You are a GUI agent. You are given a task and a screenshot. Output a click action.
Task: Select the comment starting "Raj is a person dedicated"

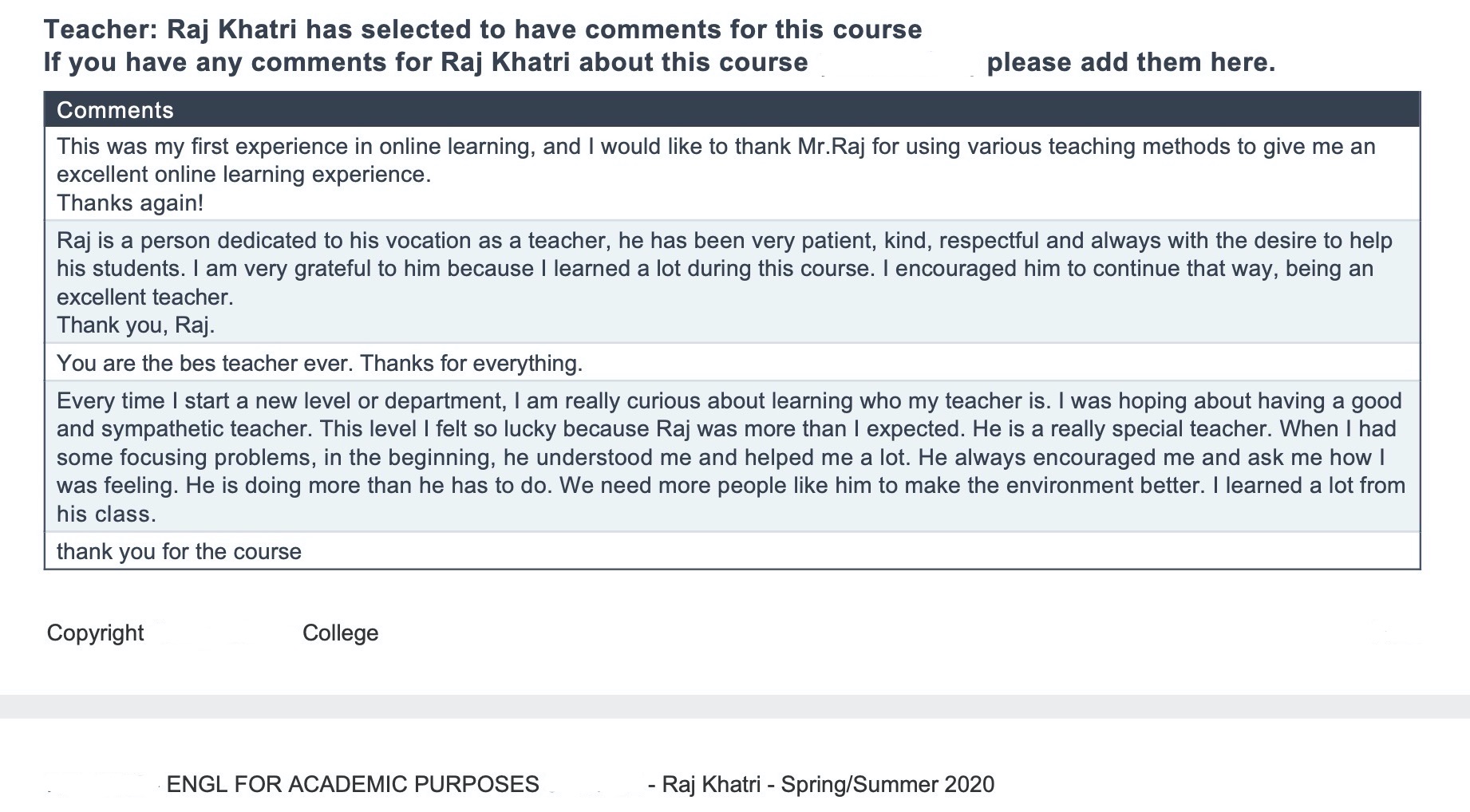723,241
